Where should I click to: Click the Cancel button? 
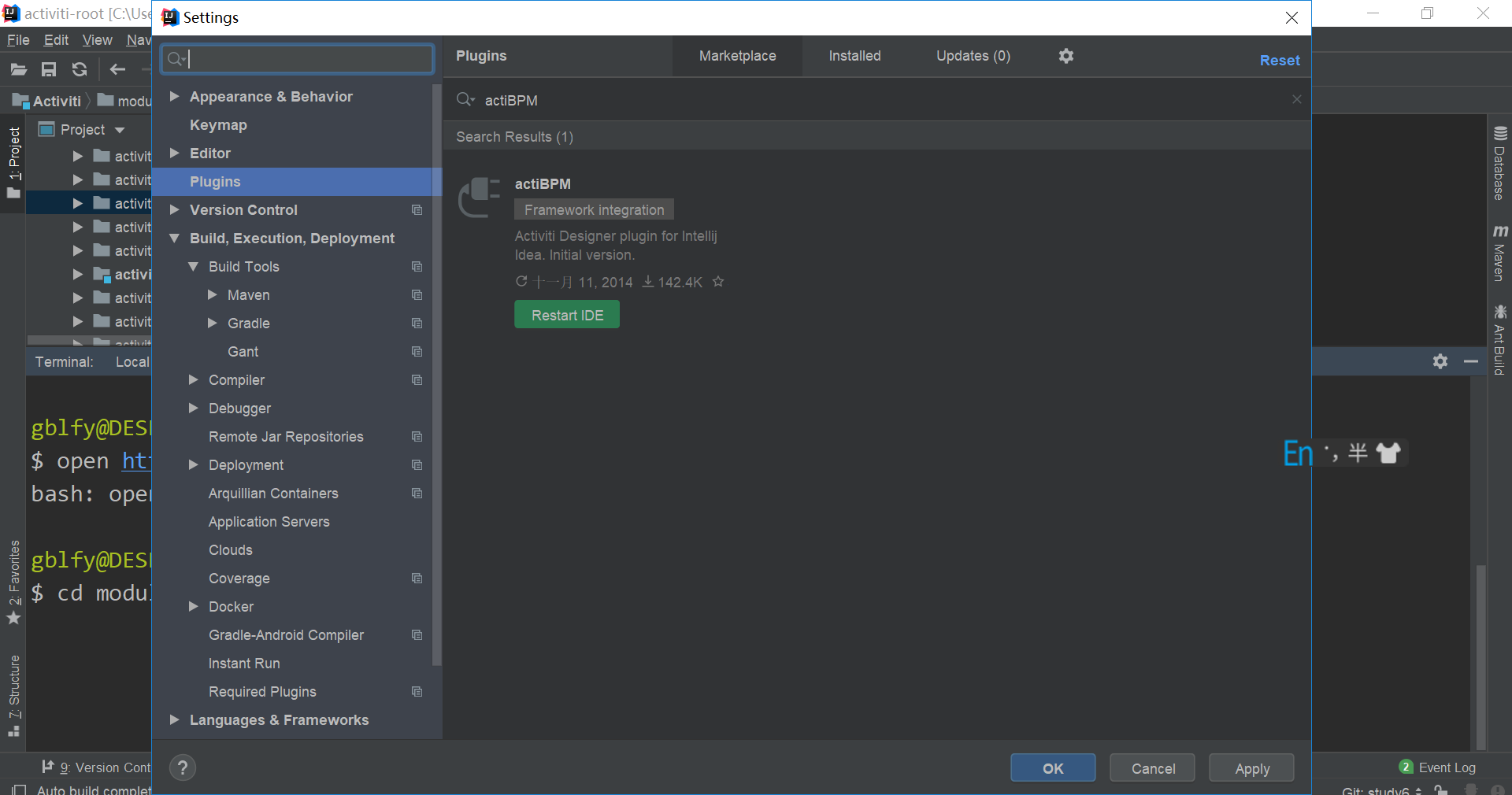[x=1153, y=768]
